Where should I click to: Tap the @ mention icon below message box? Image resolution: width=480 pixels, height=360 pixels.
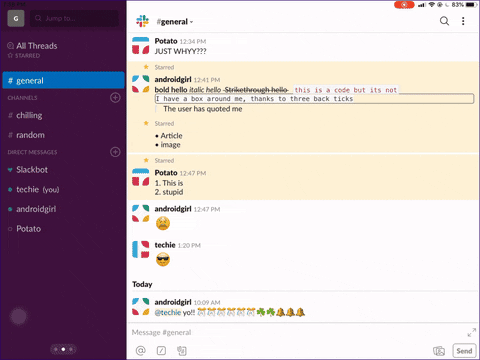141,351
